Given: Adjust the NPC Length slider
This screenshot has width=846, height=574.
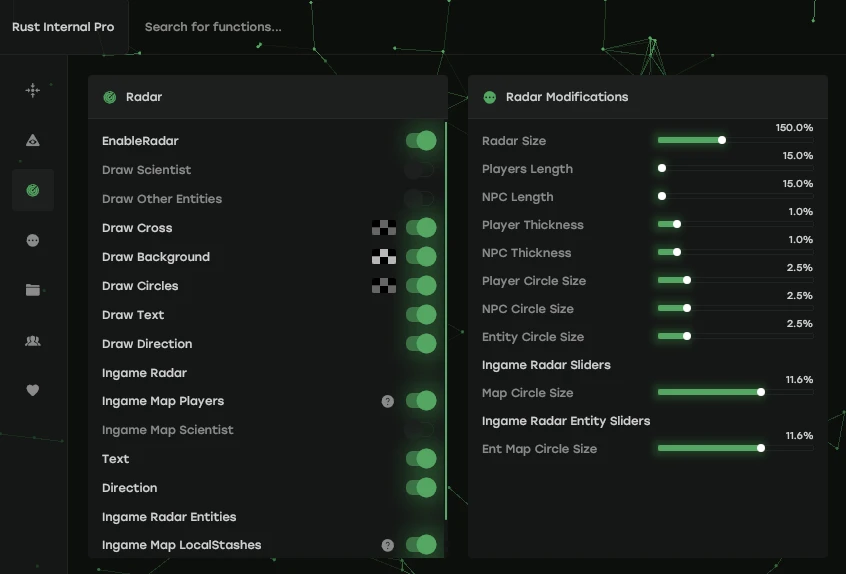Looking at the screenshot, I should click(735, 196).
